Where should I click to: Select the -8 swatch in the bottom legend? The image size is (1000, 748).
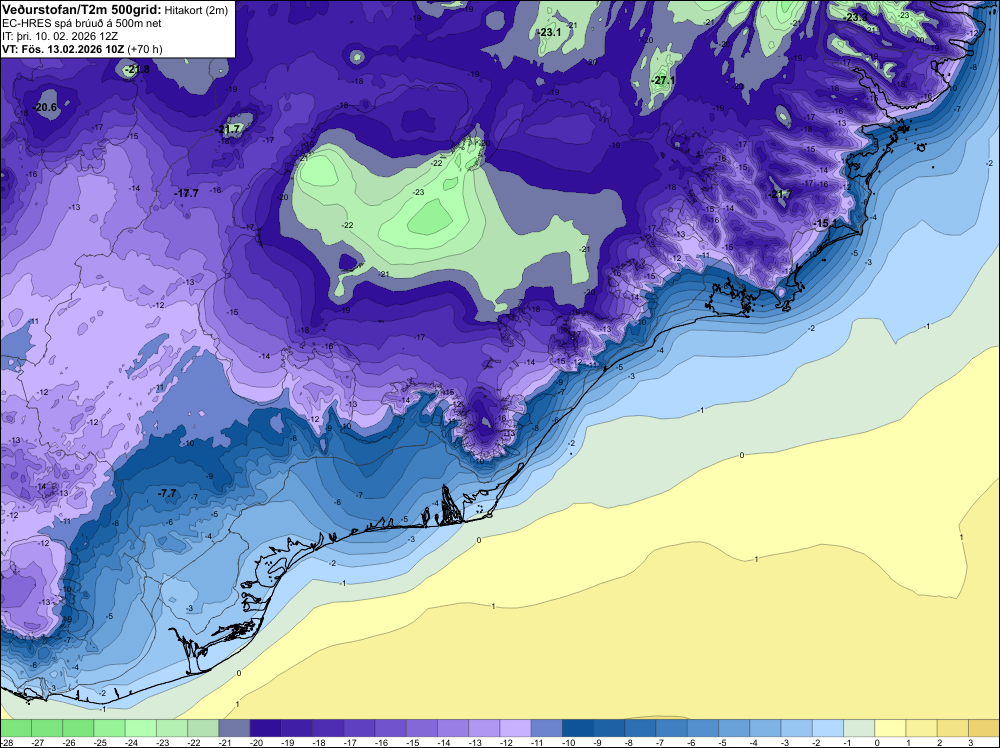coord(640,728)
